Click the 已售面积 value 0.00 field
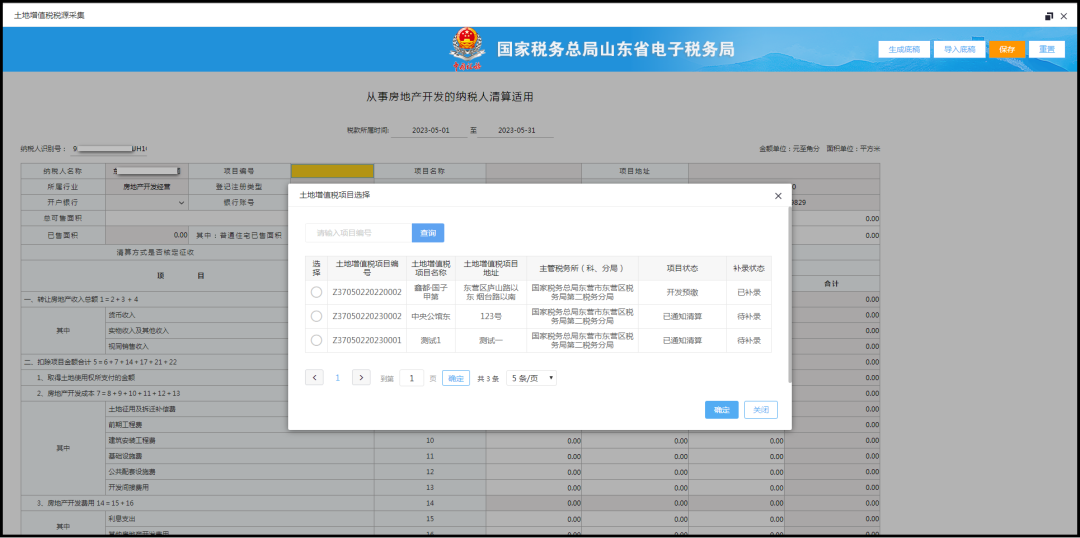The height and width of the screenshot is (538, 1080). point(146,234)
